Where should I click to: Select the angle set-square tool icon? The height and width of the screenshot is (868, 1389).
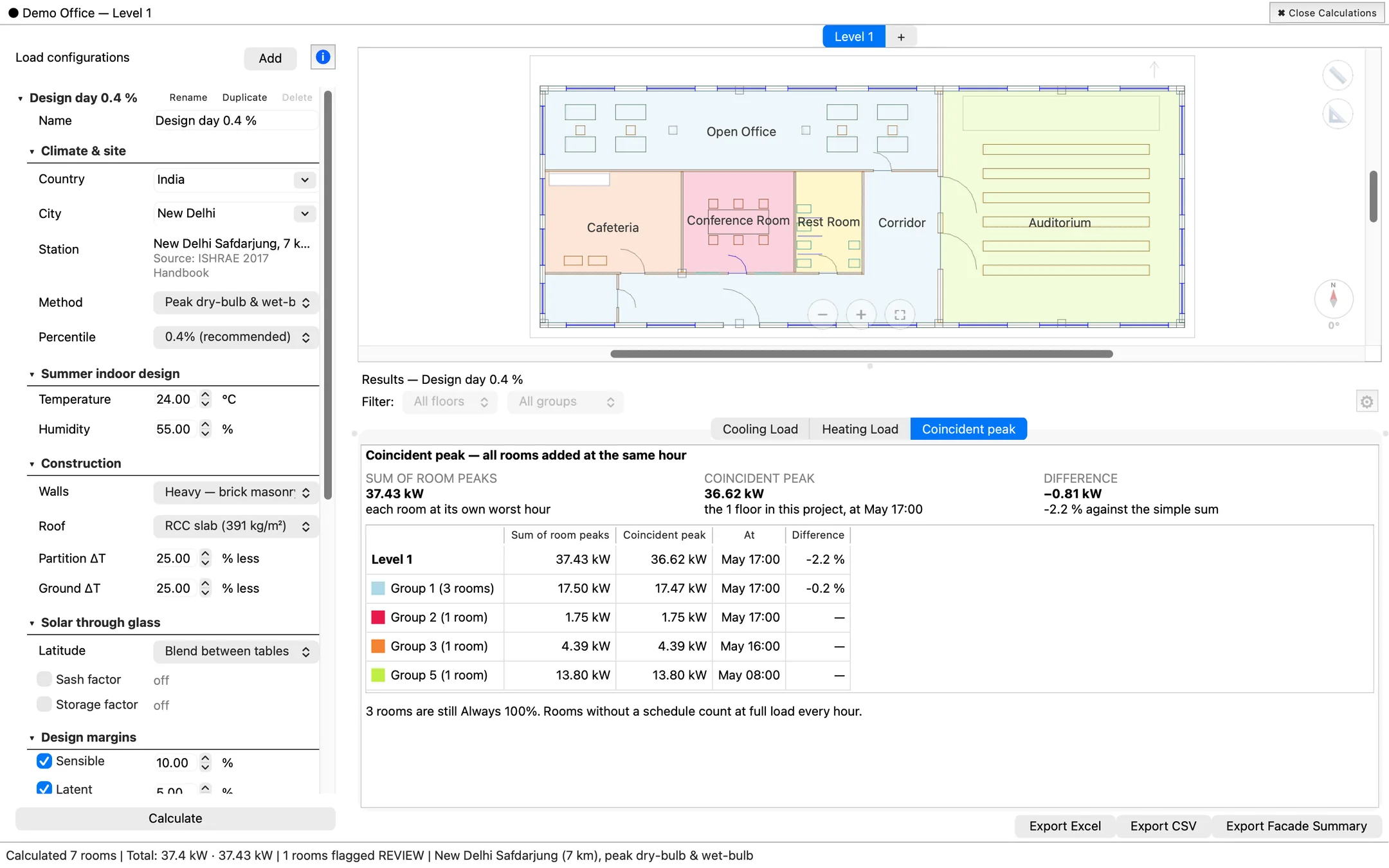tap(1338, 115)
